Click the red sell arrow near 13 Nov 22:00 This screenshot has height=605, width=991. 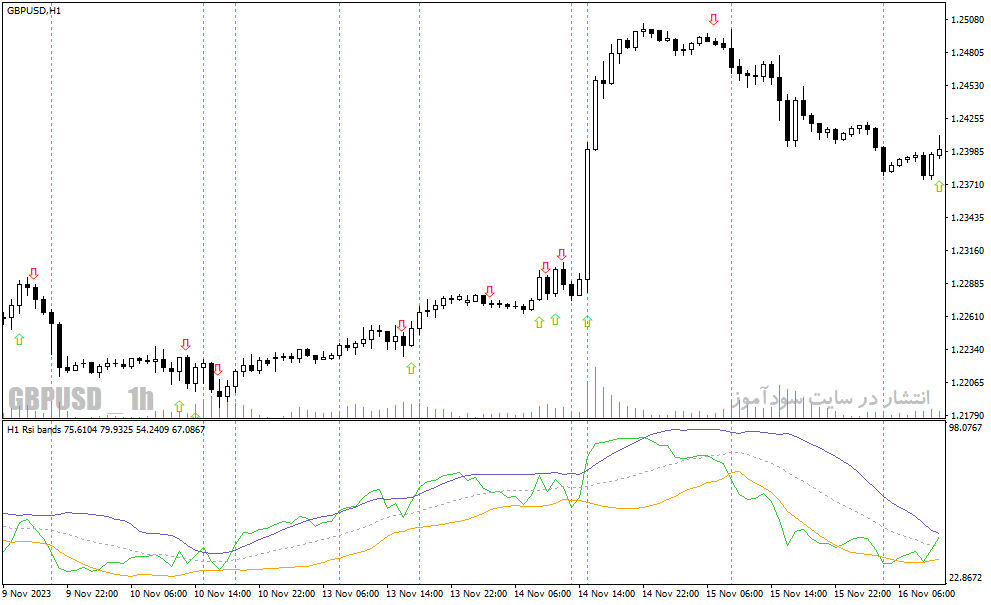(490, 291)
